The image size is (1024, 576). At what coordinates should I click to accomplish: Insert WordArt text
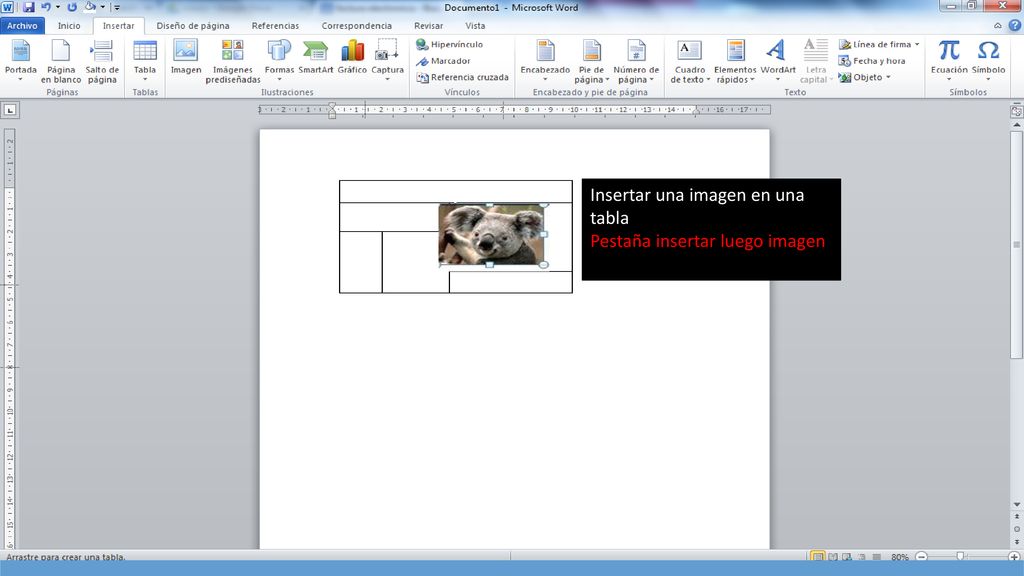pyautogui.click(x=777, y=61)
